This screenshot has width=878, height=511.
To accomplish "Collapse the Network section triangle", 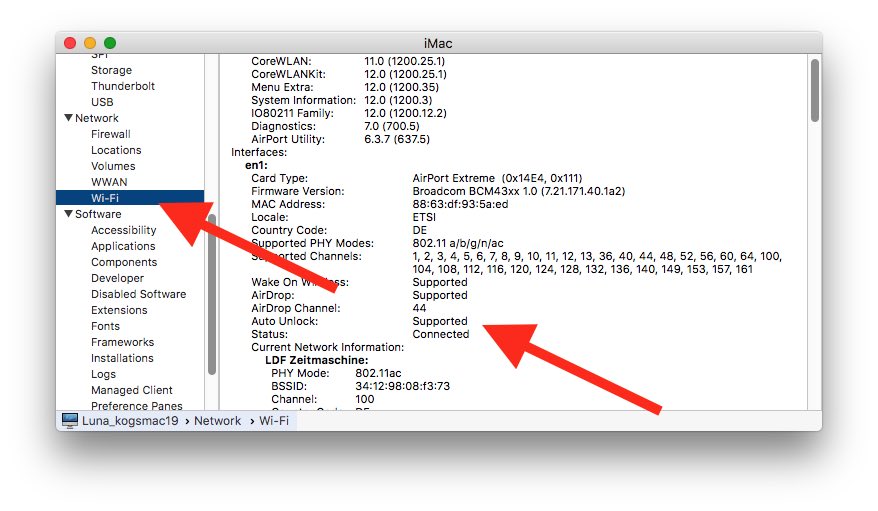I will (x=68, y=118).
